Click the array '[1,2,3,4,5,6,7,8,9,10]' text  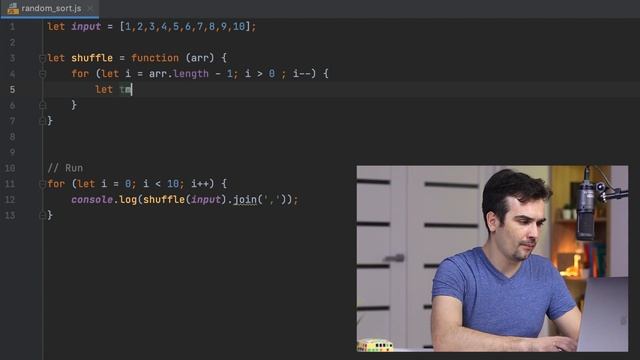(184, 27)
